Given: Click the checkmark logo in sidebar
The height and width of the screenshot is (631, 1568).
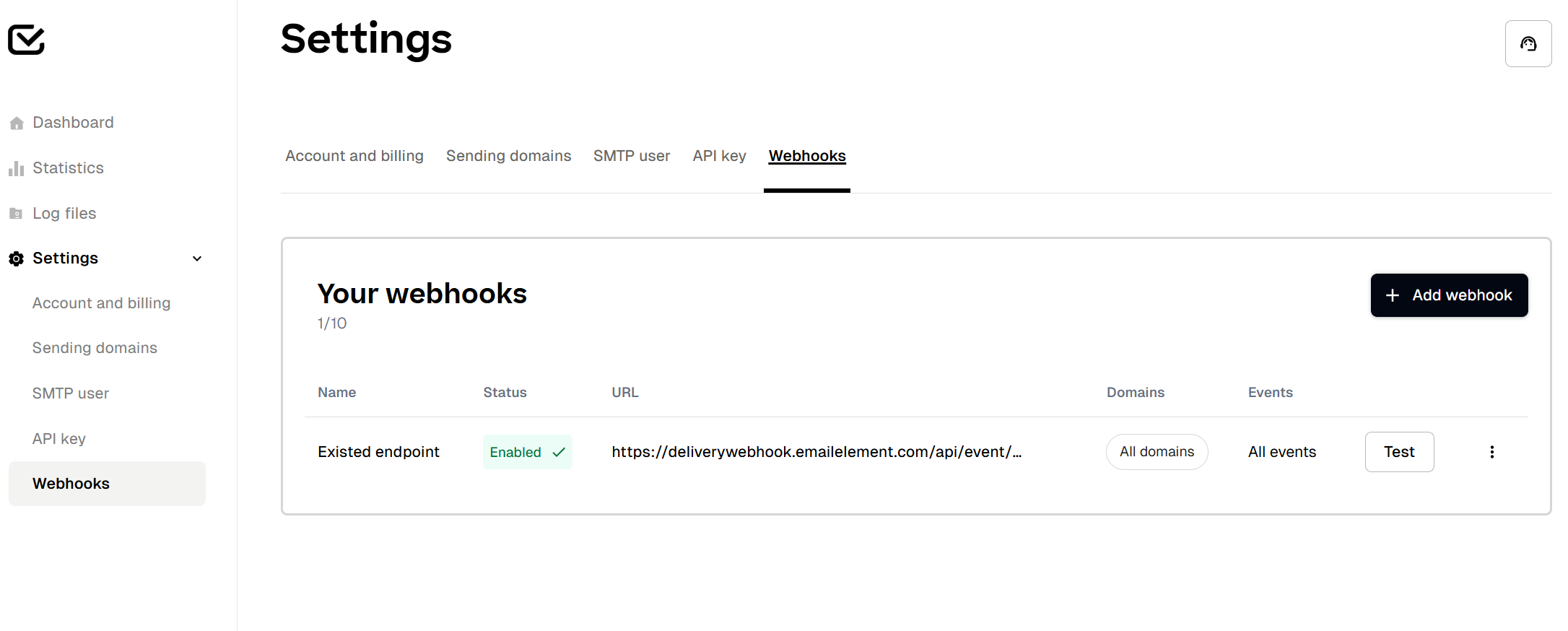Looking at the screenshot, I should (x=27, y=40).
